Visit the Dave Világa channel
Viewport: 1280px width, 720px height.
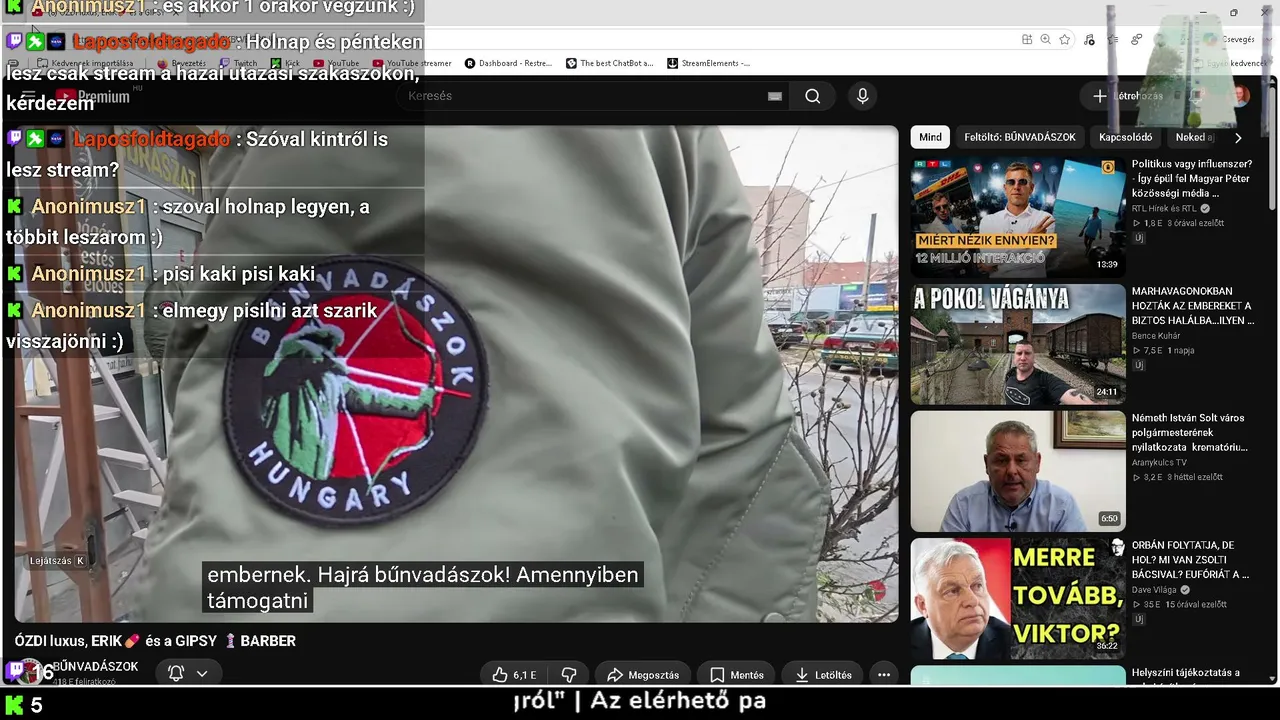point(1154,590)
